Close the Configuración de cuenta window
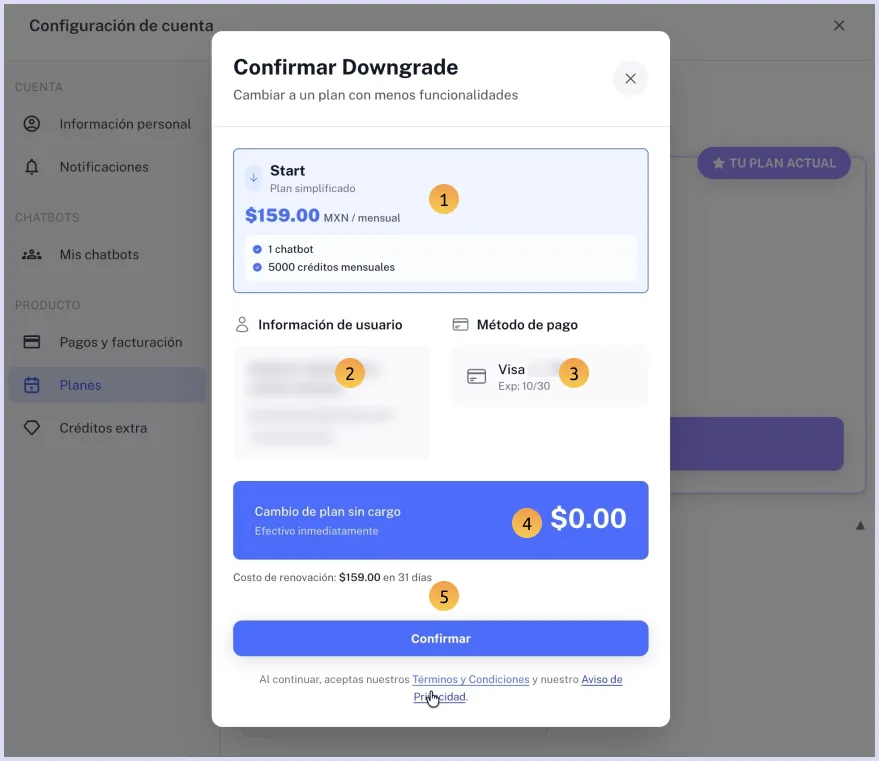Viewport: 879px width, 761px height. click(839, 25)
